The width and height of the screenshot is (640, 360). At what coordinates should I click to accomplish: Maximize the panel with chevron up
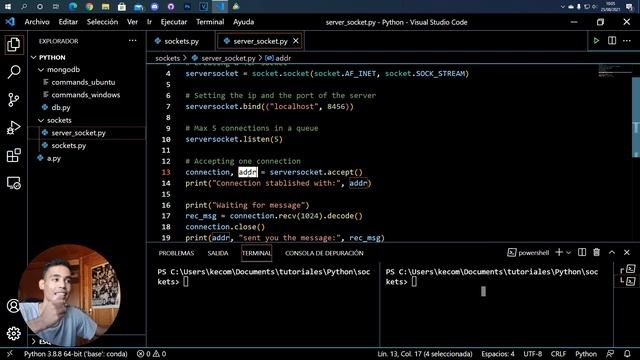point(612,253)
